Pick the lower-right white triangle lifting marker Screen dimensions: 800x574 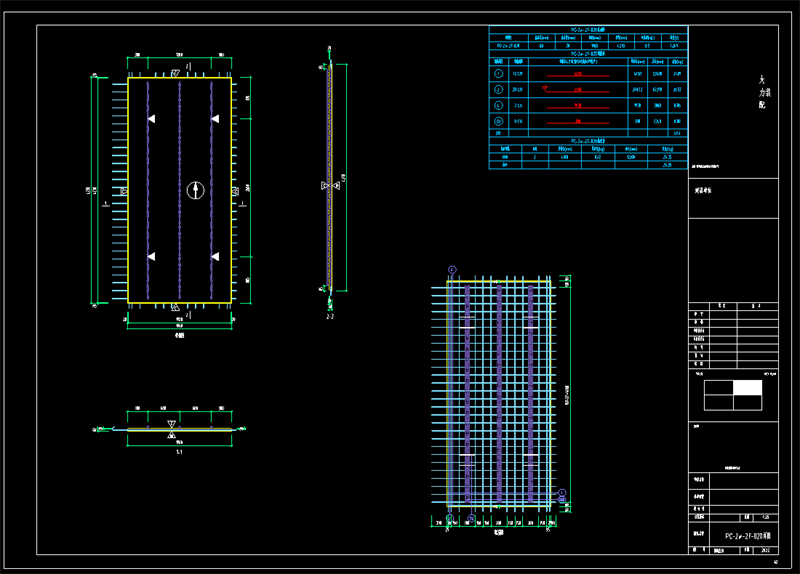coord(215,257)
